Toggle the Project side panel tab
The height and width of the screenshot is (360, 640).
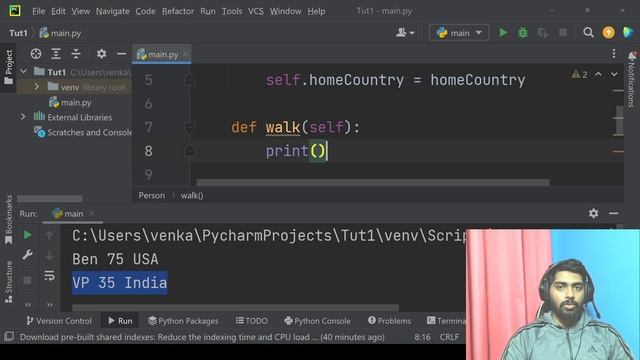click(x=9, y=67)
